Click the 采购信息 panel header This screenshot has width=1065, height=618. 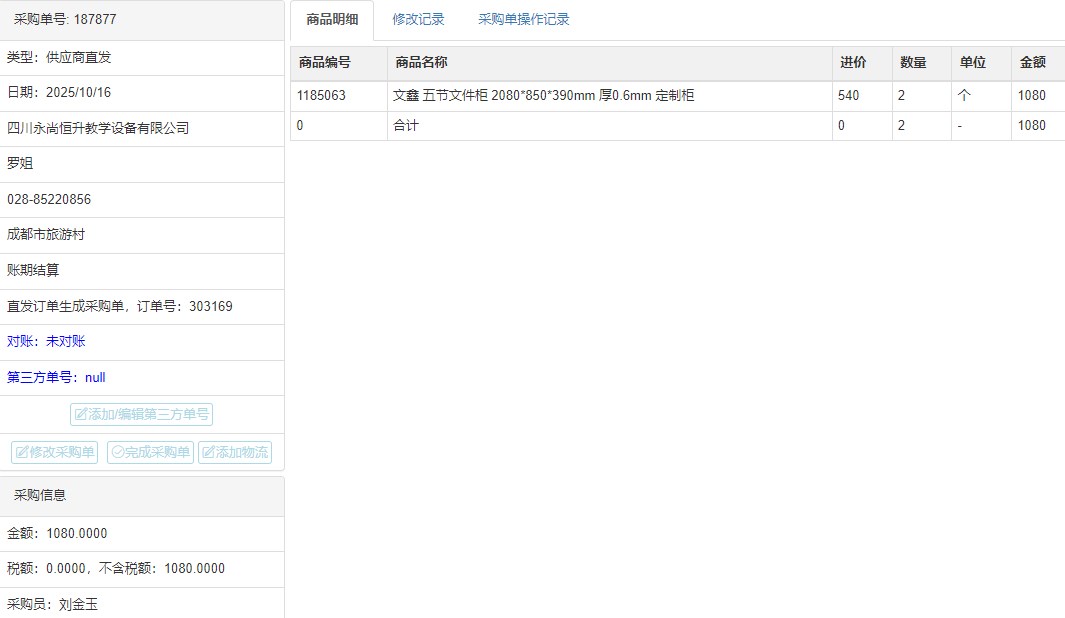tap(40, 495)
